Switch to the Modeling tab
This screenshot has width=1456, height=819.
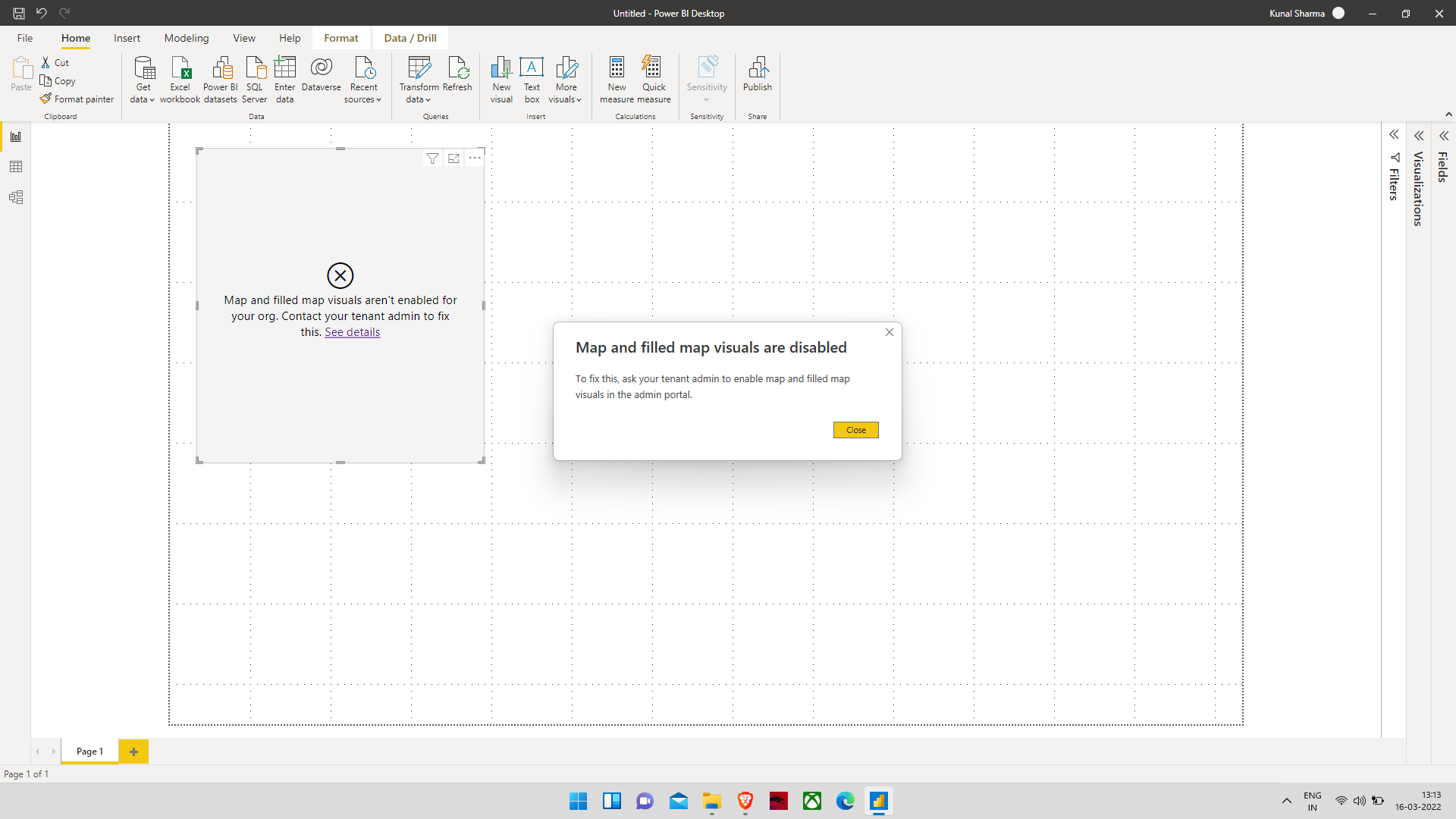[x=187, y=38]
